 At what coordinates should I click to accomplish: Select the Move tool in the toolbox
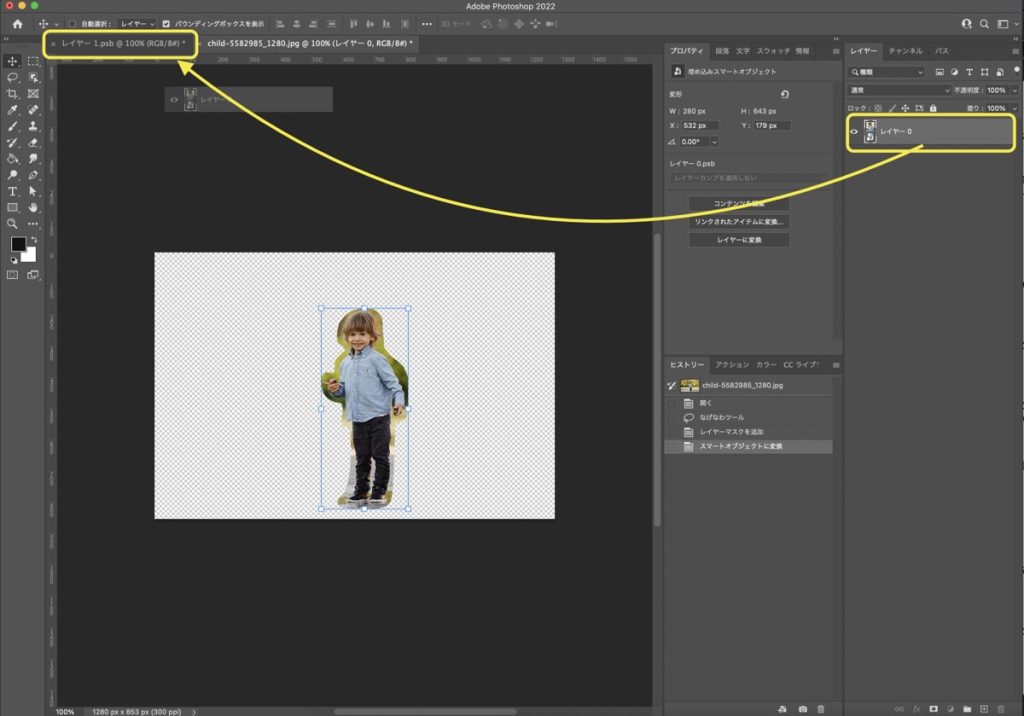[x=12, y=61]
